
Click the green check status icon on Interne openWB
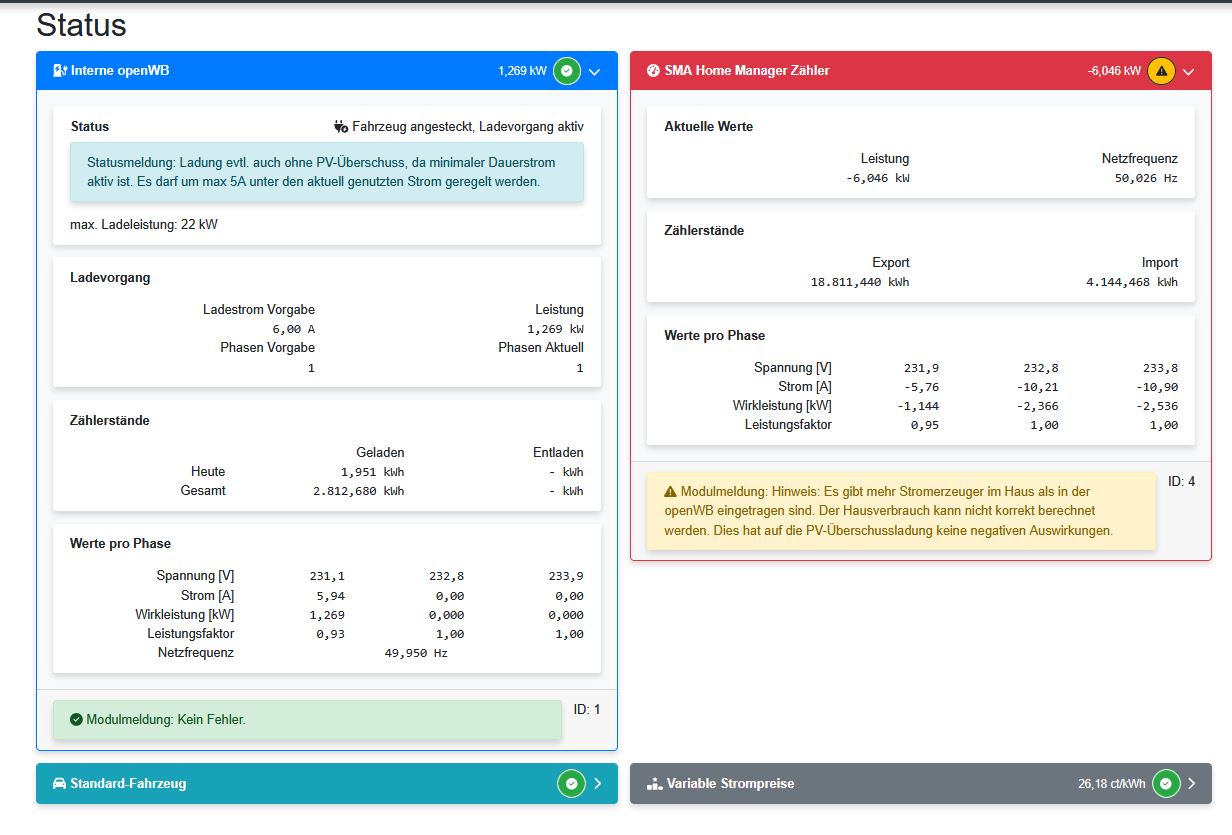(567, 71)
